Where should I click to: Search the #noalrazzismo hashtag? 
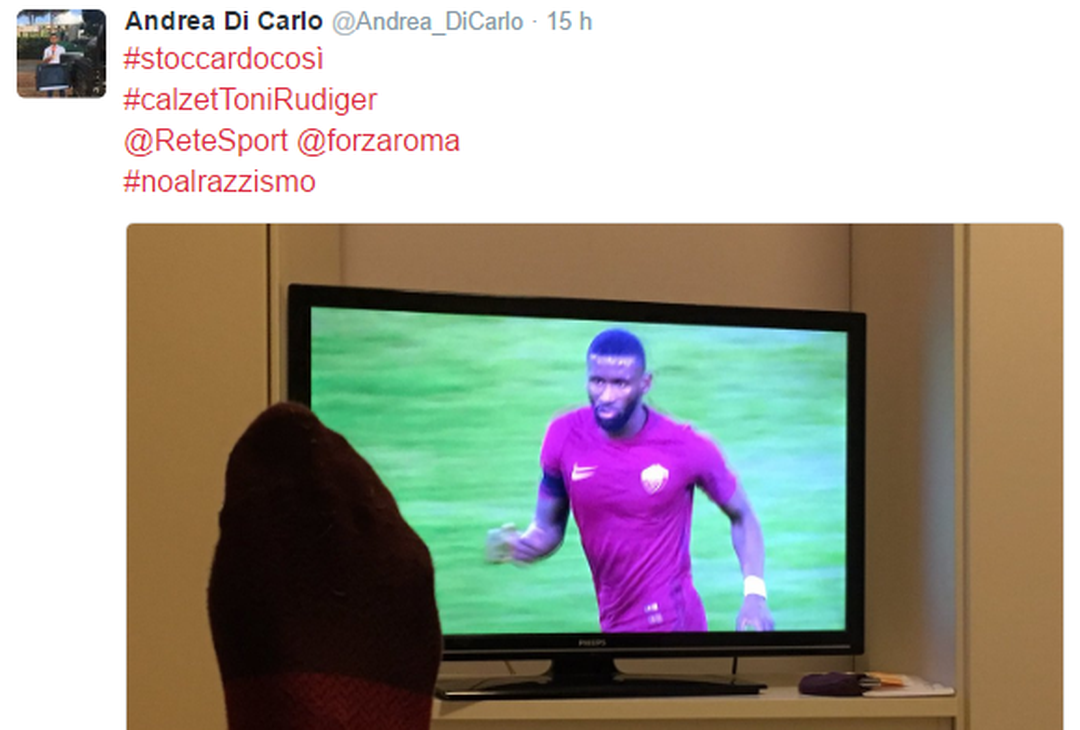point(219,182)
